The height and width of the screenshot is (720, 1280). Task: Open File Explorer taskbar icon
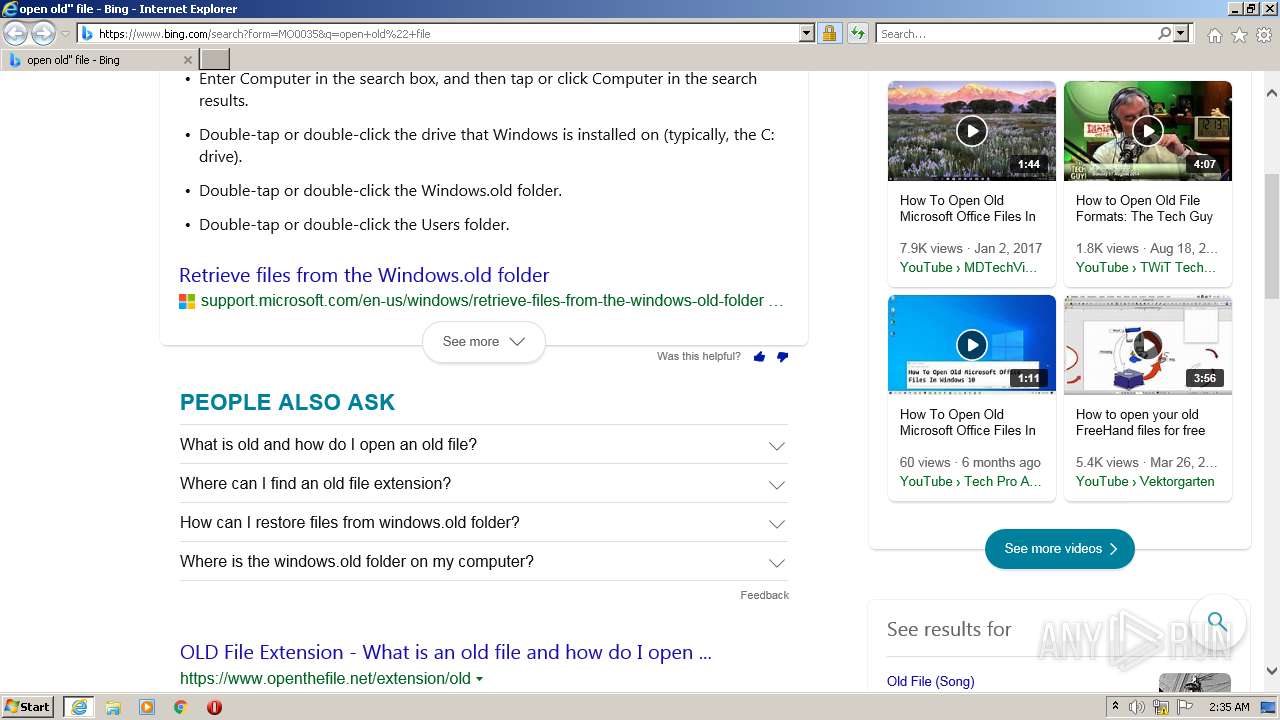tap(113, 707)
